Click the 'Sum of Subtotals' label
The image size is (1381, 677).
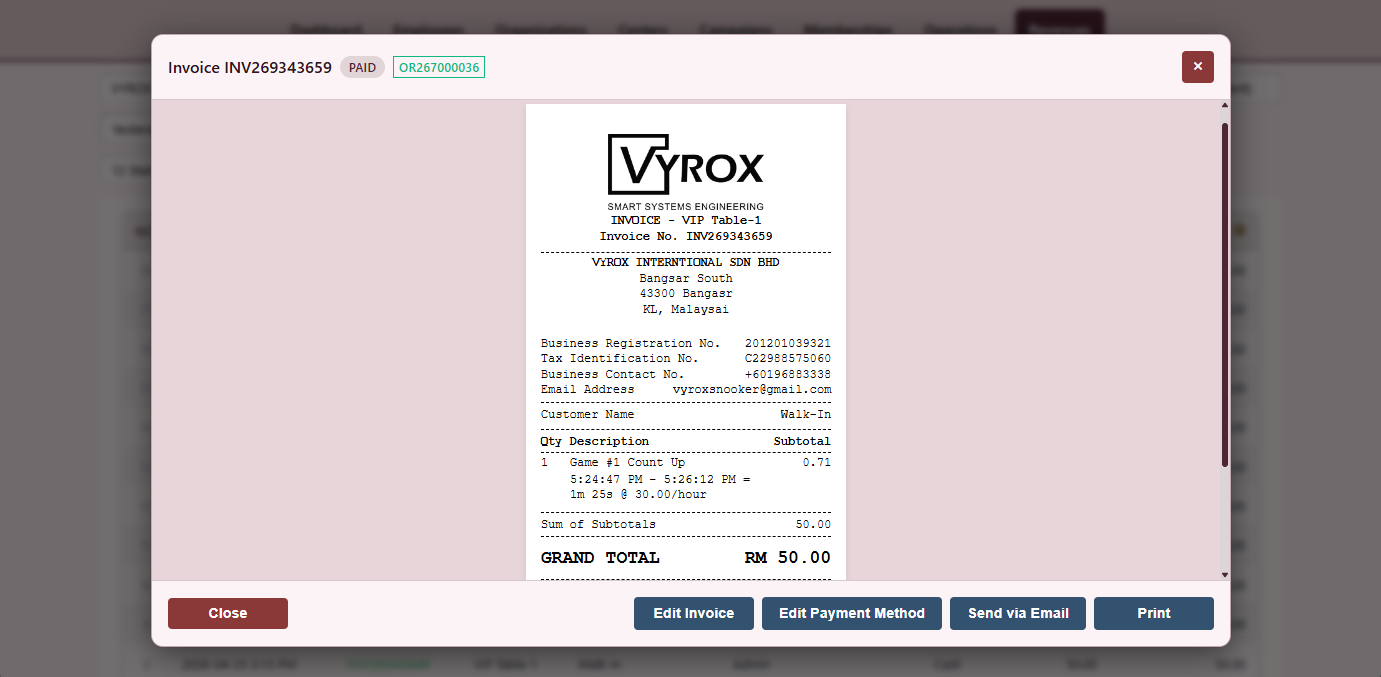coord(598,524)
